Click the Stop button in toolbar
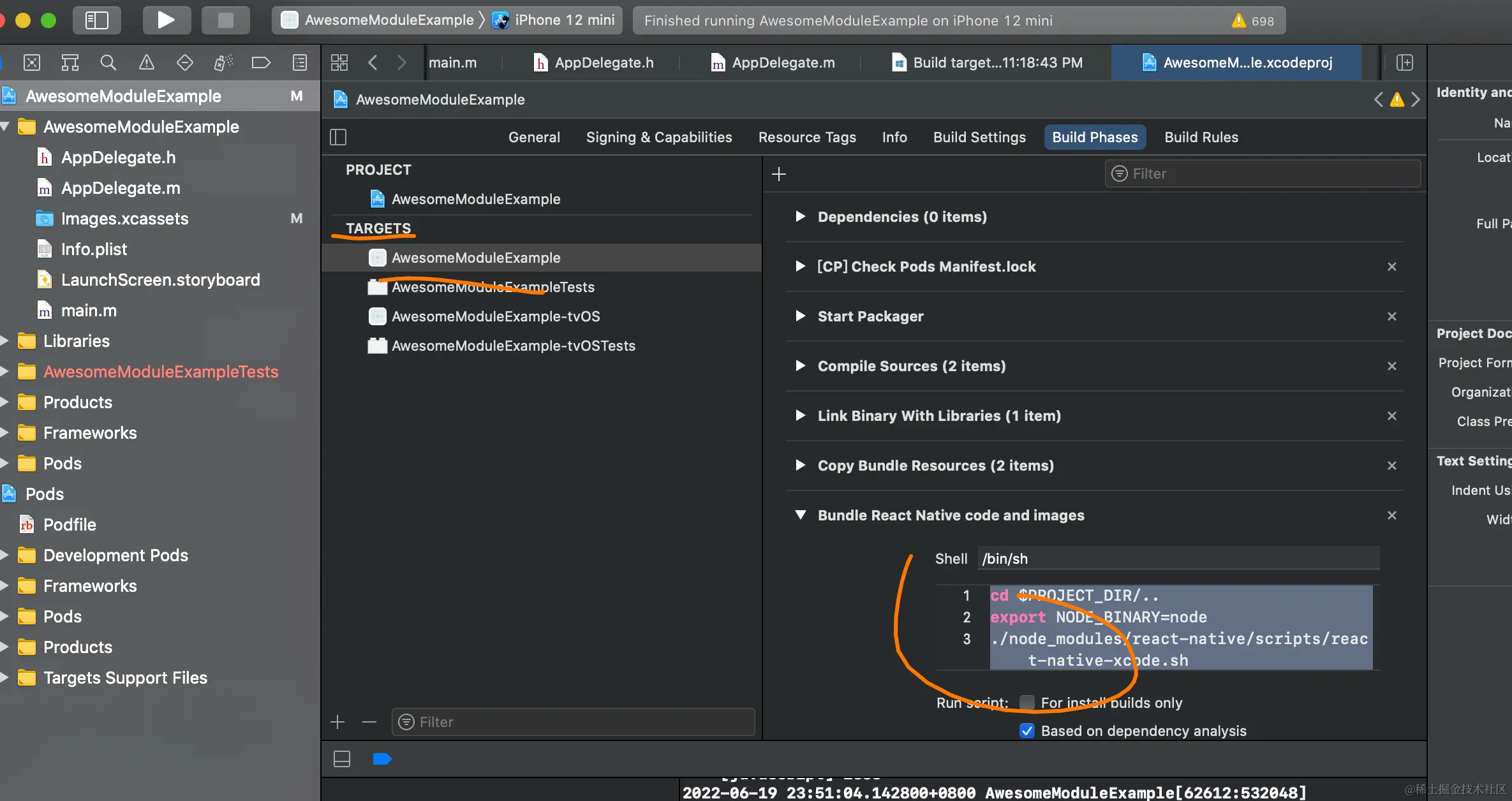Viewport: 1512px width, 801px height. click(x=225, y=20)
